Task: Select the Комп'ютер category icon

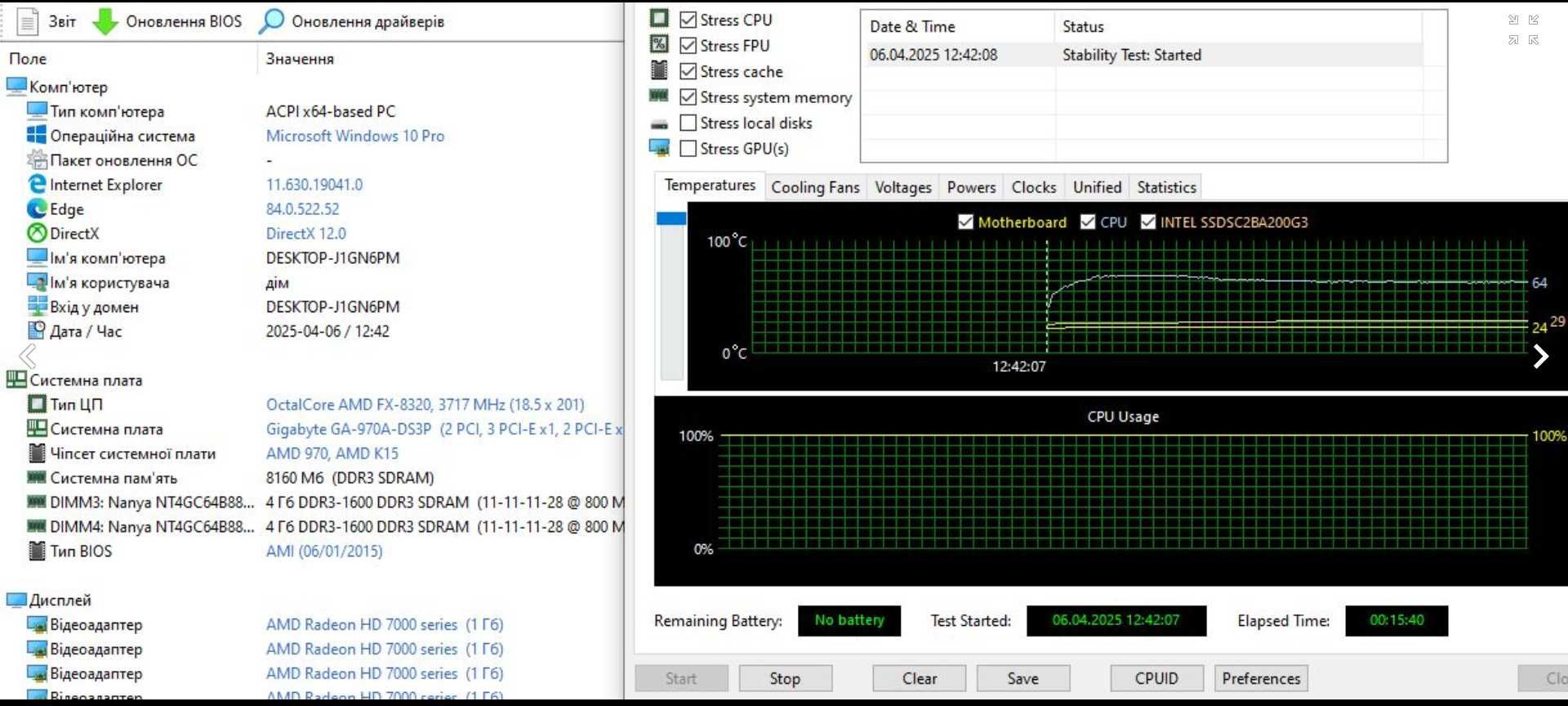Action: [16, 87]
